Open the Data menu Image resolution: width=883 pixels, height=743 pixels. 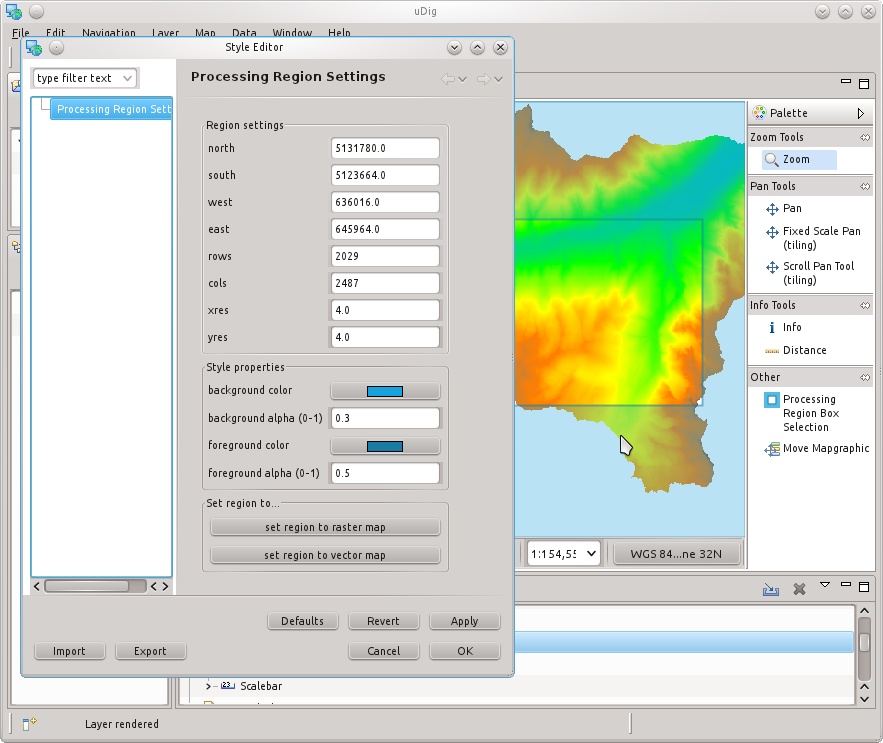pos(244,33)
